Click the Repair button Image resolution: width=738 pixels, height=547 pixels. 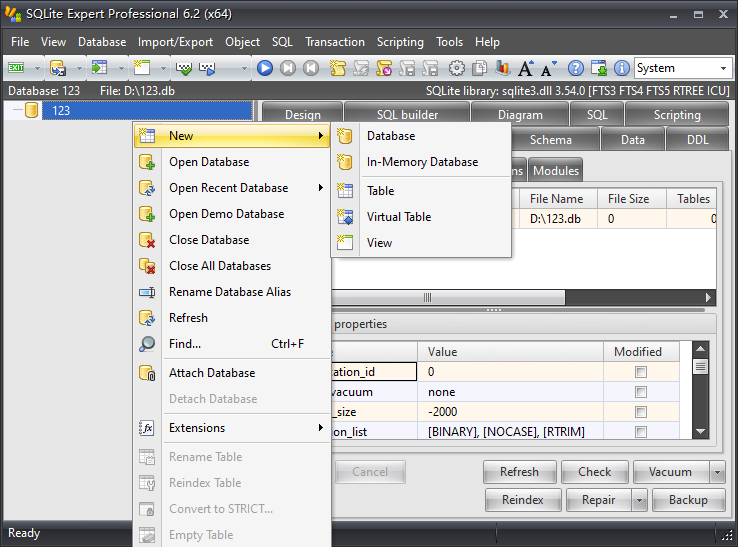click(599, 500)
